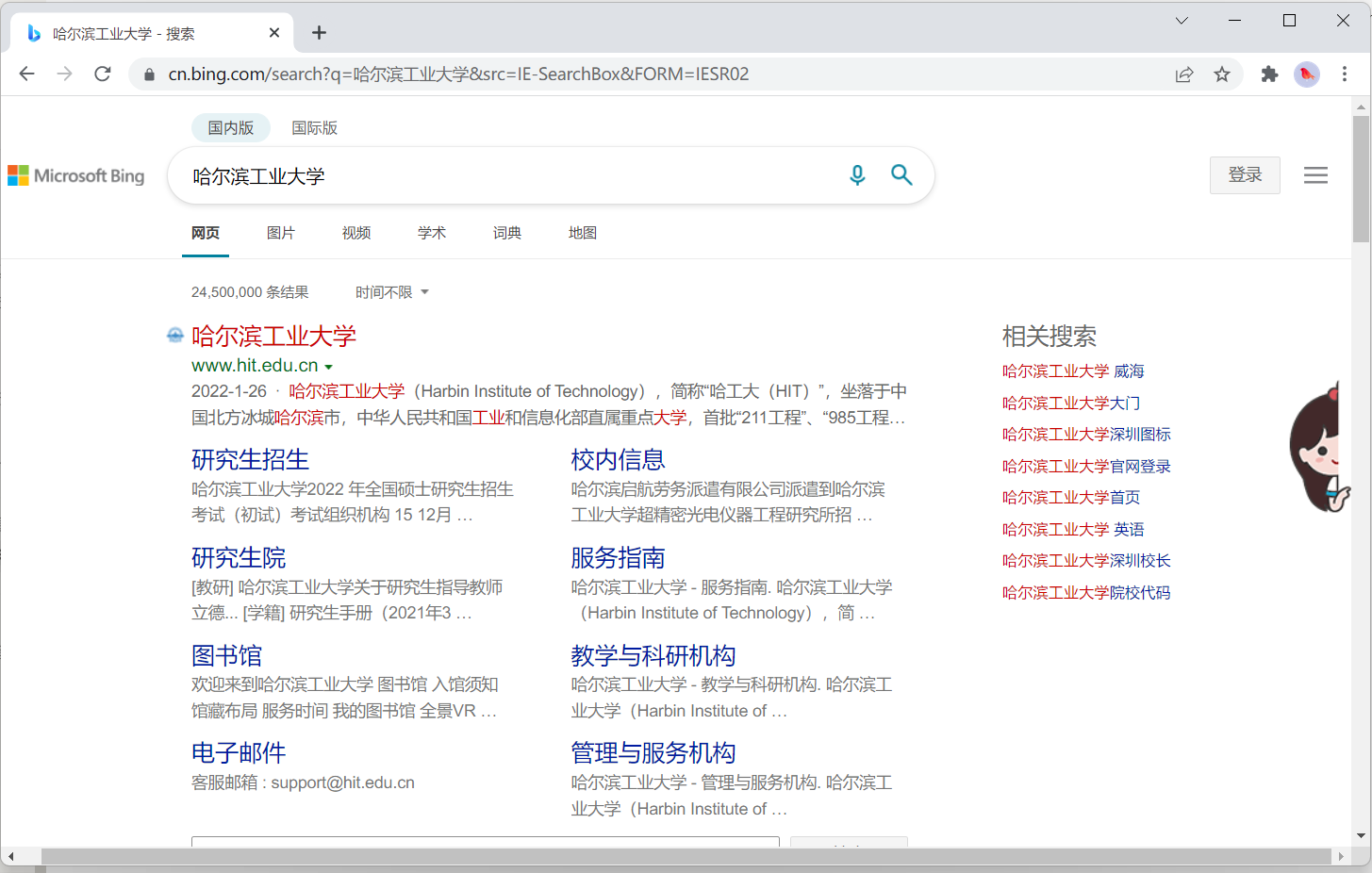Open the browser profile avatar
The height and width of the screenshot is (873, 1372).
[x=1307, y=74]
